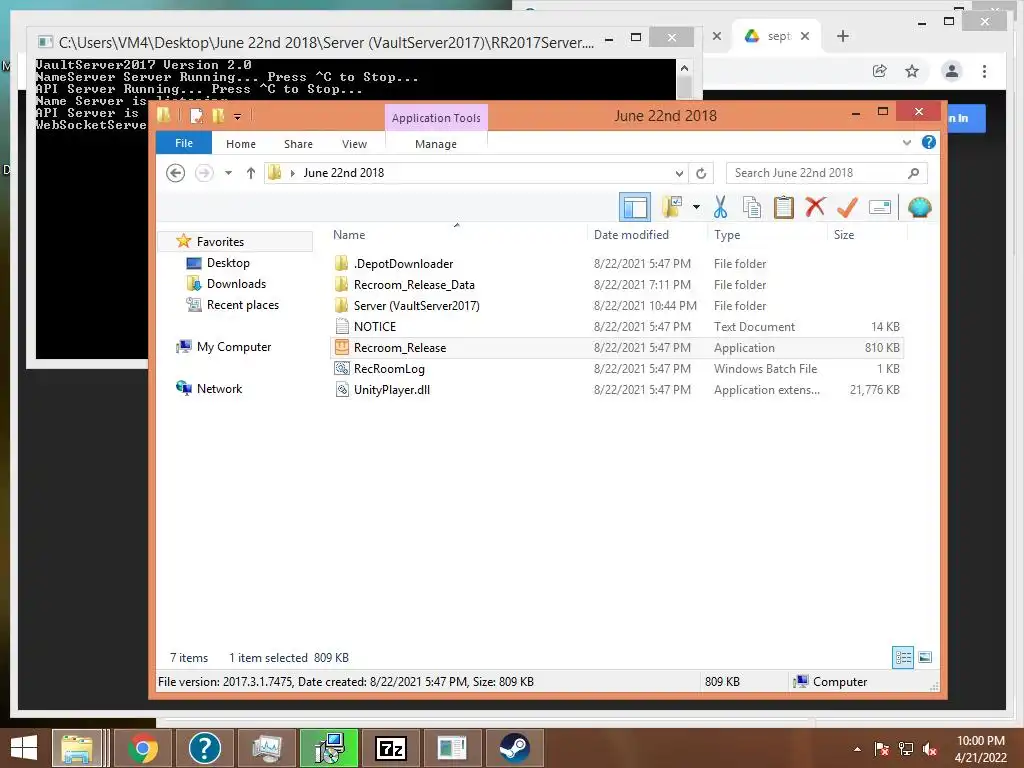The height and width of the screenshot is (768, 1024).
Task: Click the red X Delete icon
Action: click(x=815, y=207)
